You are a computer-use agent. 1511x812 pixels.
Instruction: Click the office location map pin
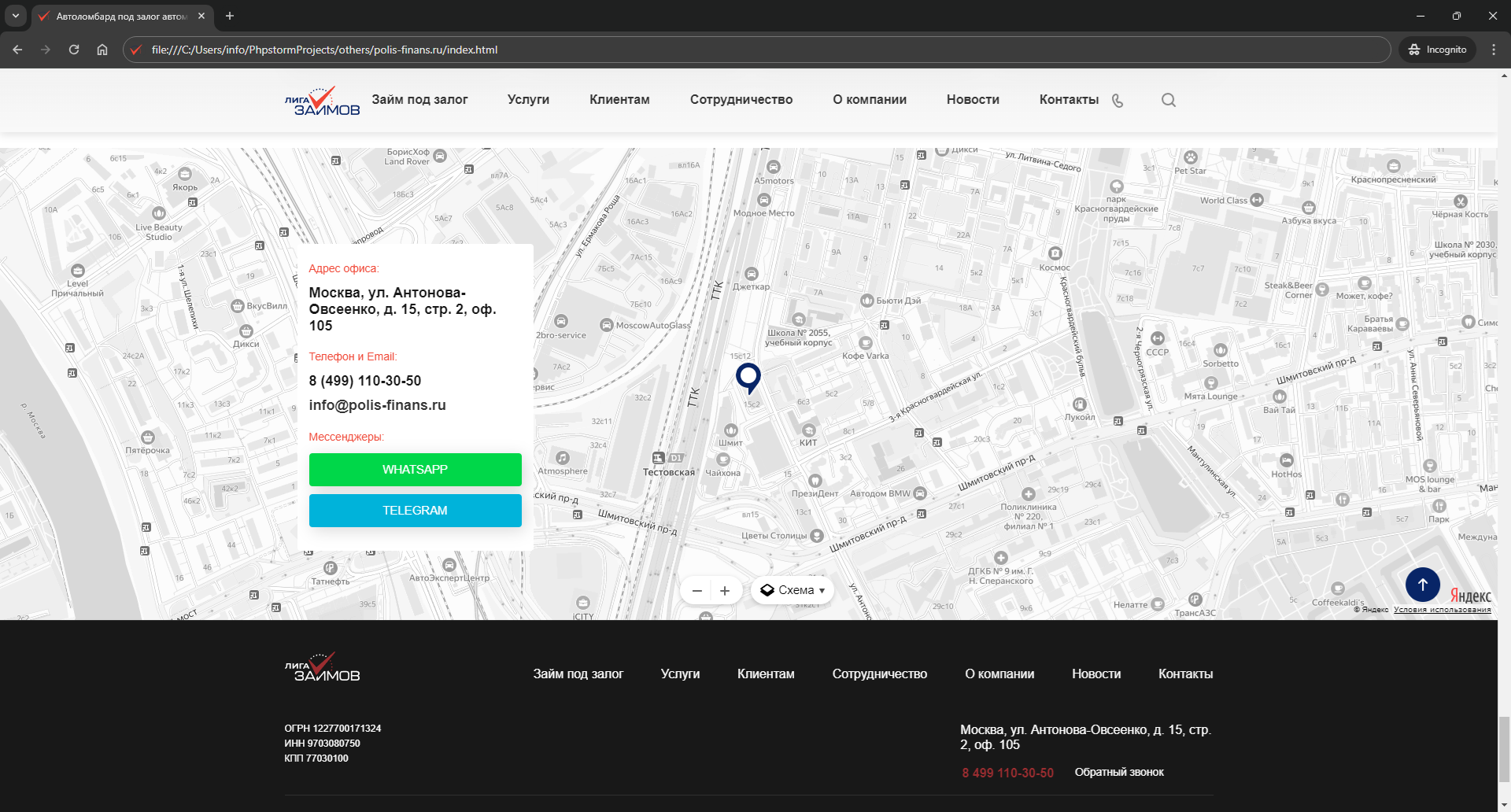[748, 377]
